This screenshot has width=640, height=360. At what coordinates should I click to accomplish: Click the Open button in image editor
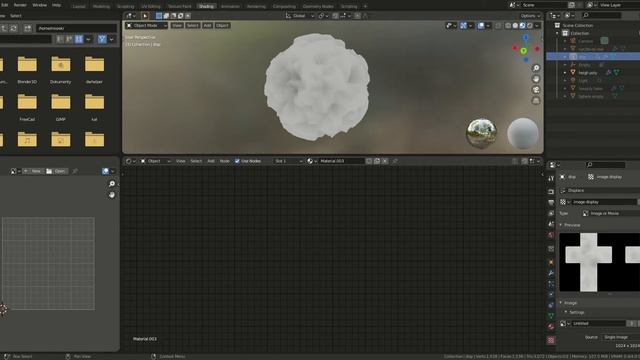56,171
